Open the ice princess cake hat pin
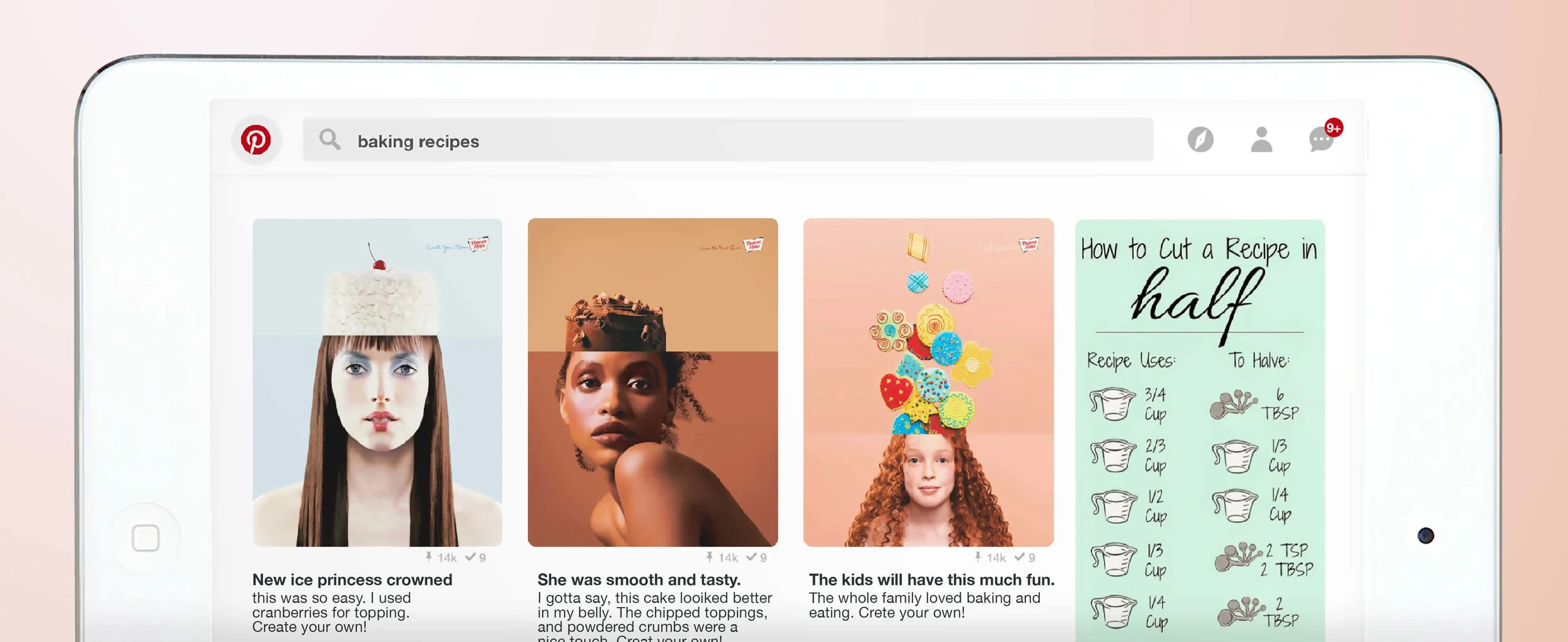Image resolution: width=1568 pixels, height=642 pixels. coord(378,382)
